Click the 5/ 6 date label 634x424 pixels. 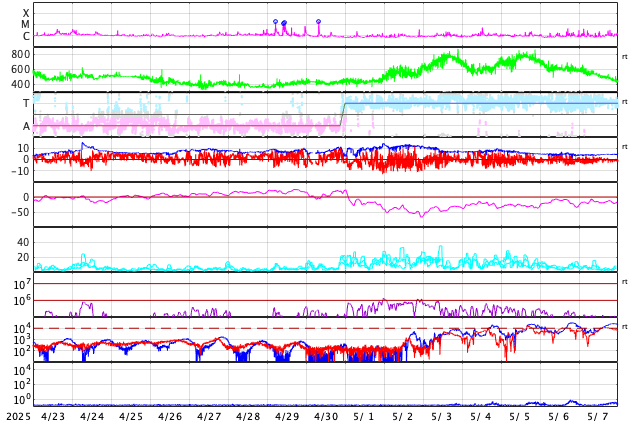click(x=559, y=417)
